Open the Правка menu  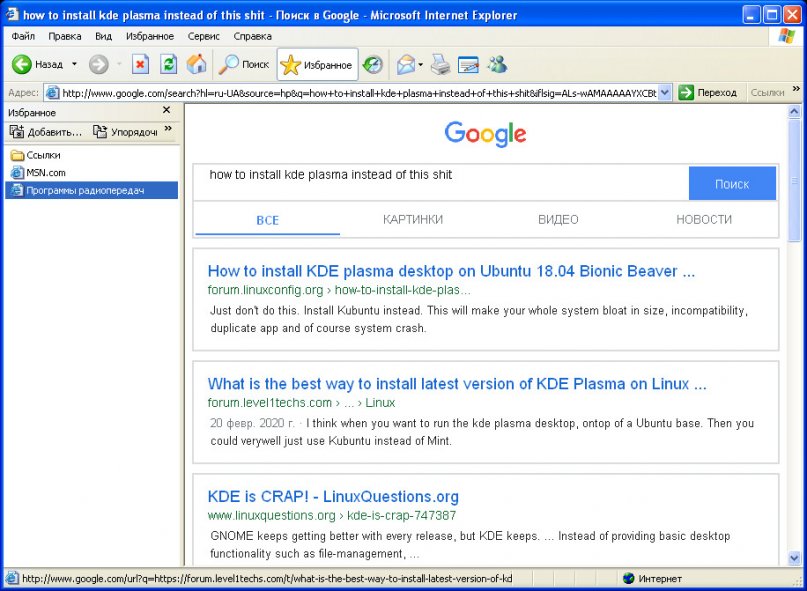65,36
